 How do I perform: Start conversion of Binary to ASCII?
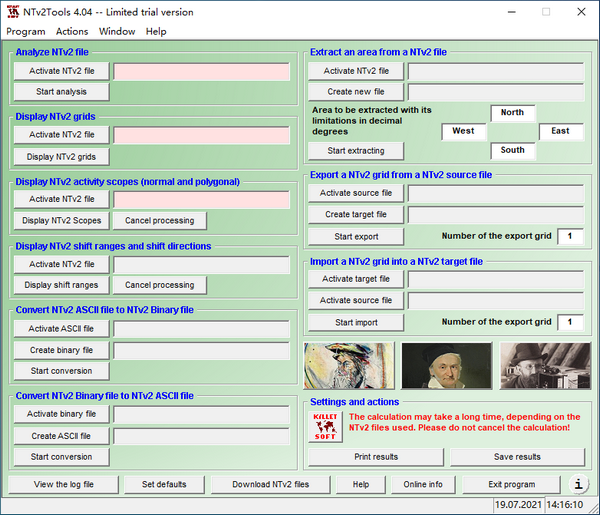point(62,457)
